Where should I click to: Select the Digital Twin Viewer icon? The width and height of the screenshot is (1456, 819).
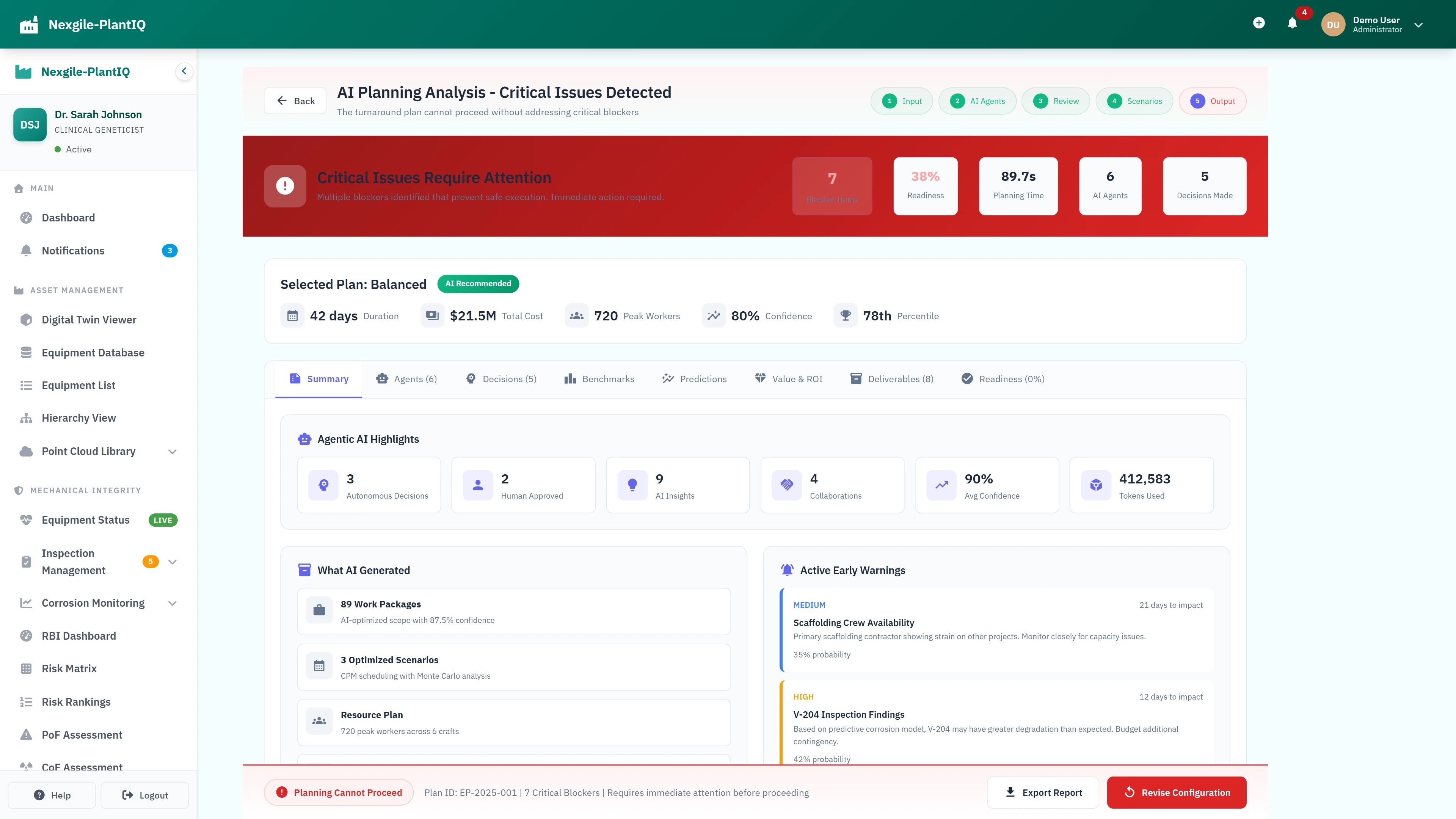(x=26, y=319)
